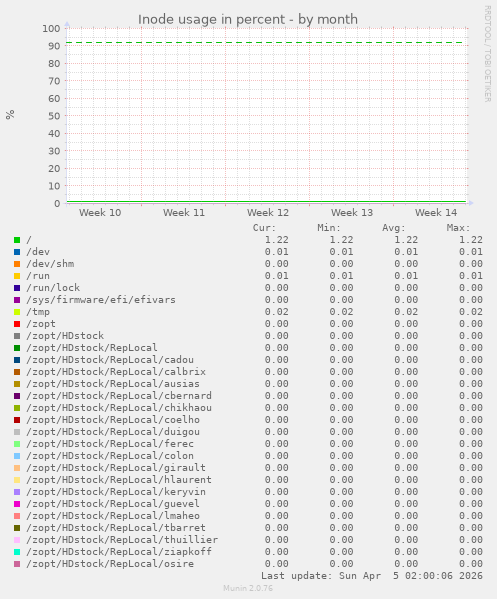Click the /zopt/HDstock/RepLocal/colon label
The image size is (497, 599).
110,456
